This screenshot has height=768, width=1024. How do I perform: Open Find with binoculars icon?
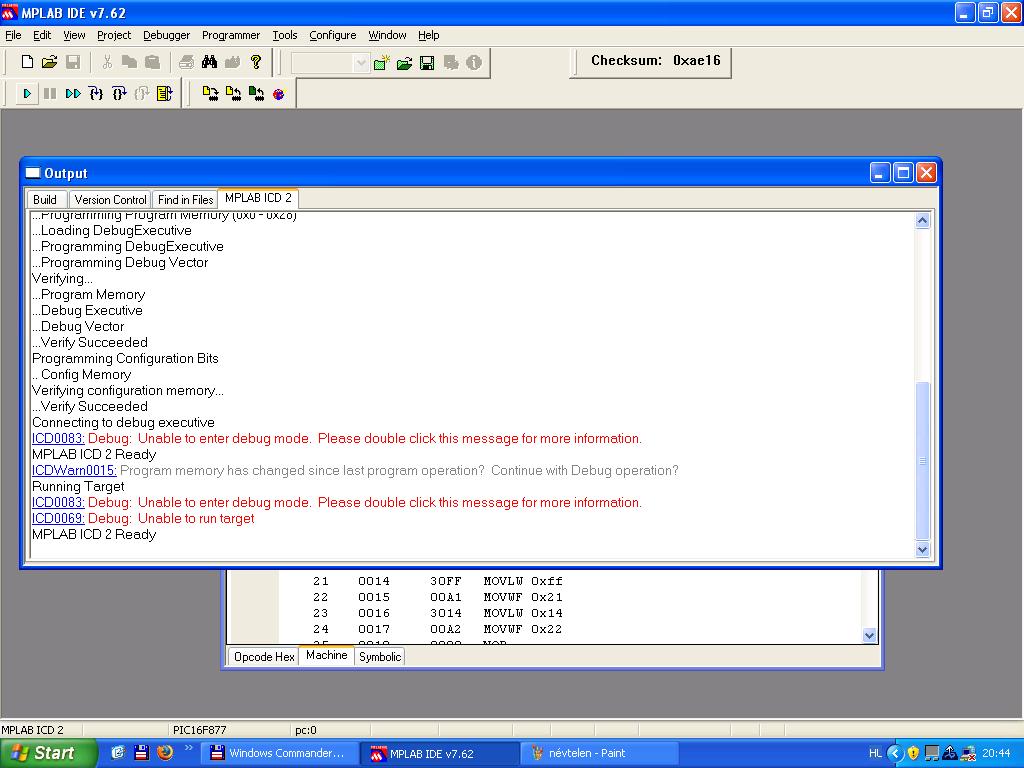coord(210,62)
